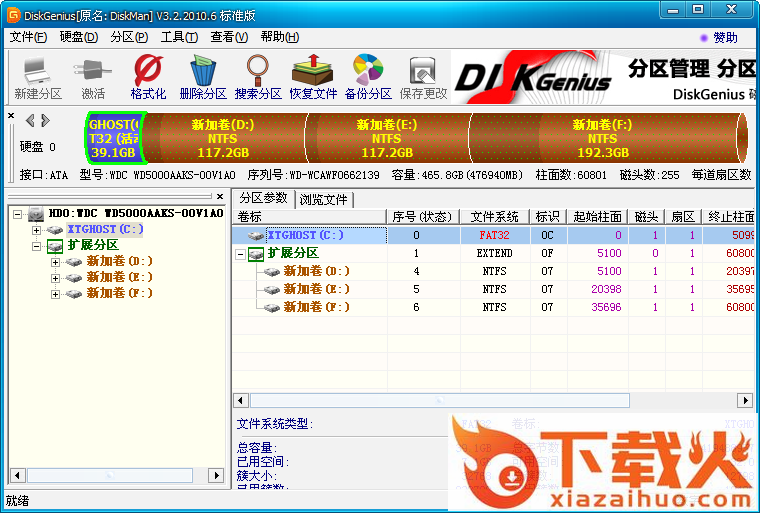This screenshot has height=513, width=760.
Task: Select 扩展分区 row in partition table
Action: 493,253
